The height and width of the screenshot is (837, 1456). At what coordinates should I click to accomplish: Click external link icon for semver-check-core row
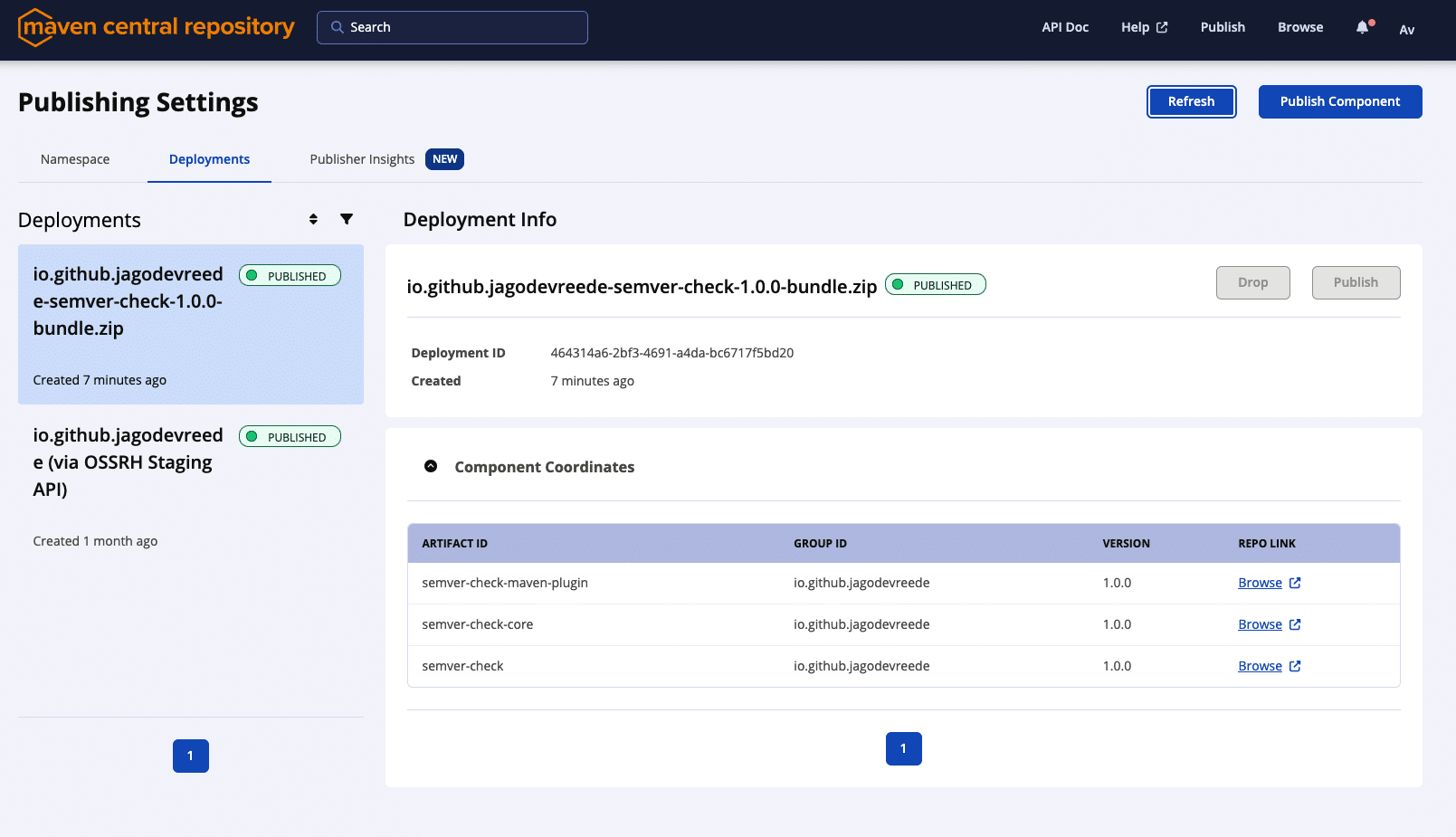[x=1295, y=624]
